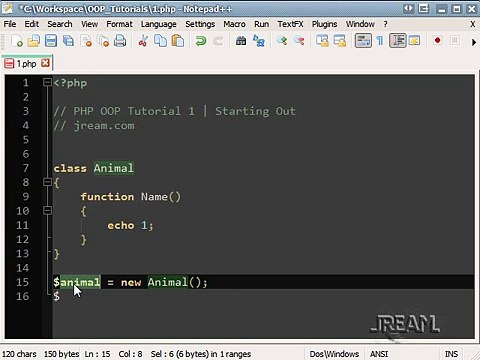Click 'INS' mode in status bar
This screenshot has width=480, height=360.
tap(451, 354)
